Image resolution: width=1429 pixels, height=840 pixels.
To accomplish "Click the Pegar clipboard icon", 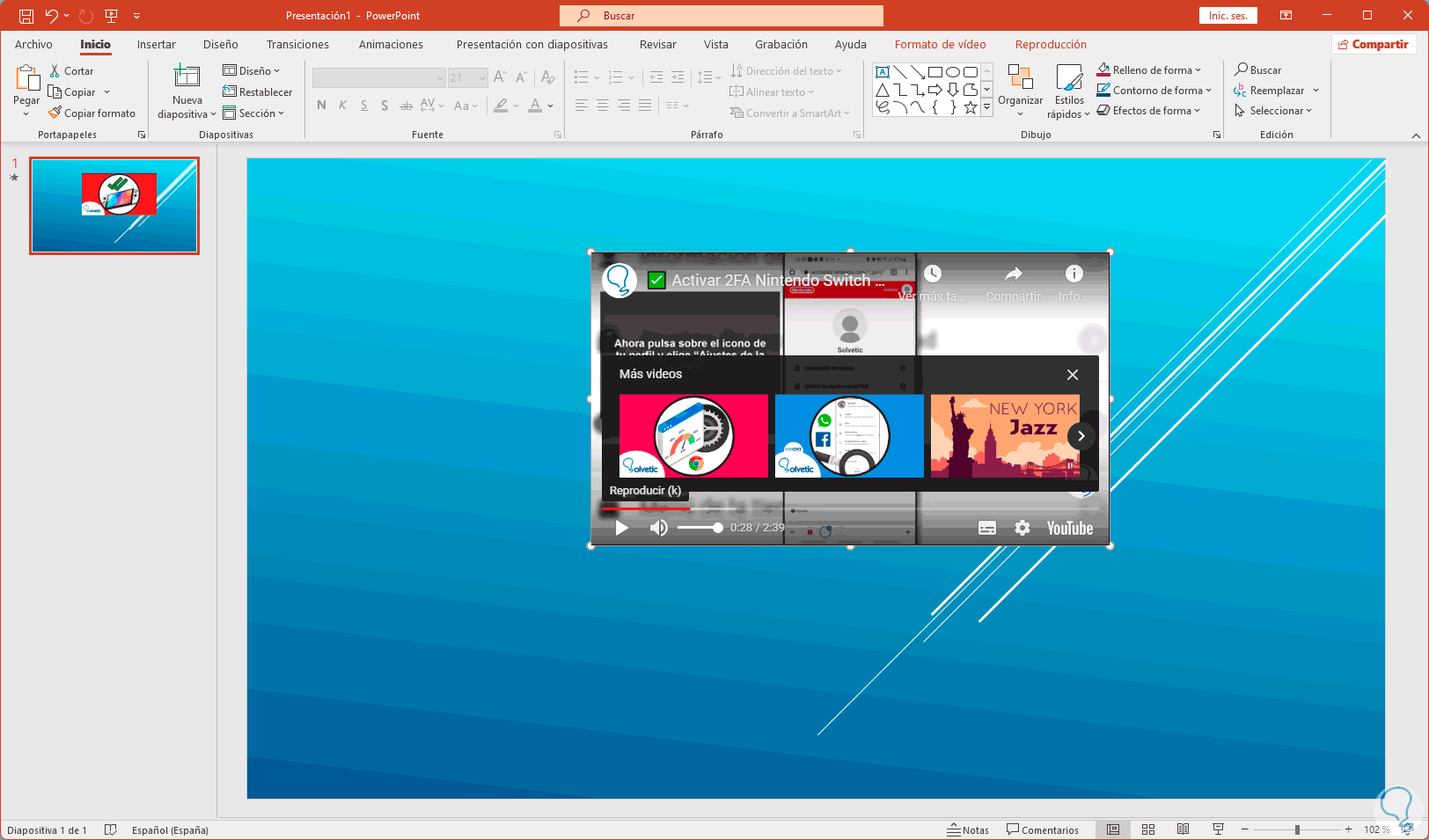I will [x=26, y=79].
